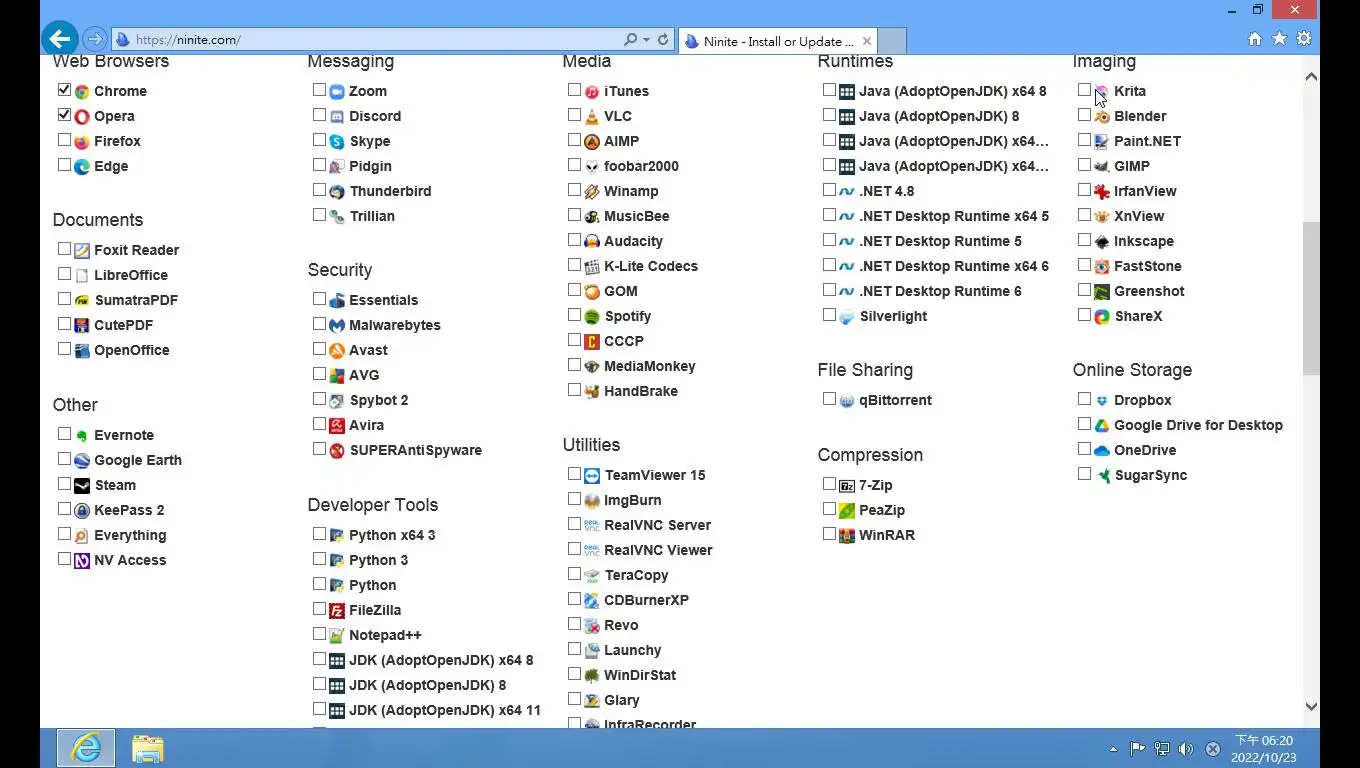The width and height of the screenshot is (1360, 768).
Task: Open a new blank browser tab
Action: pos(892,41)
